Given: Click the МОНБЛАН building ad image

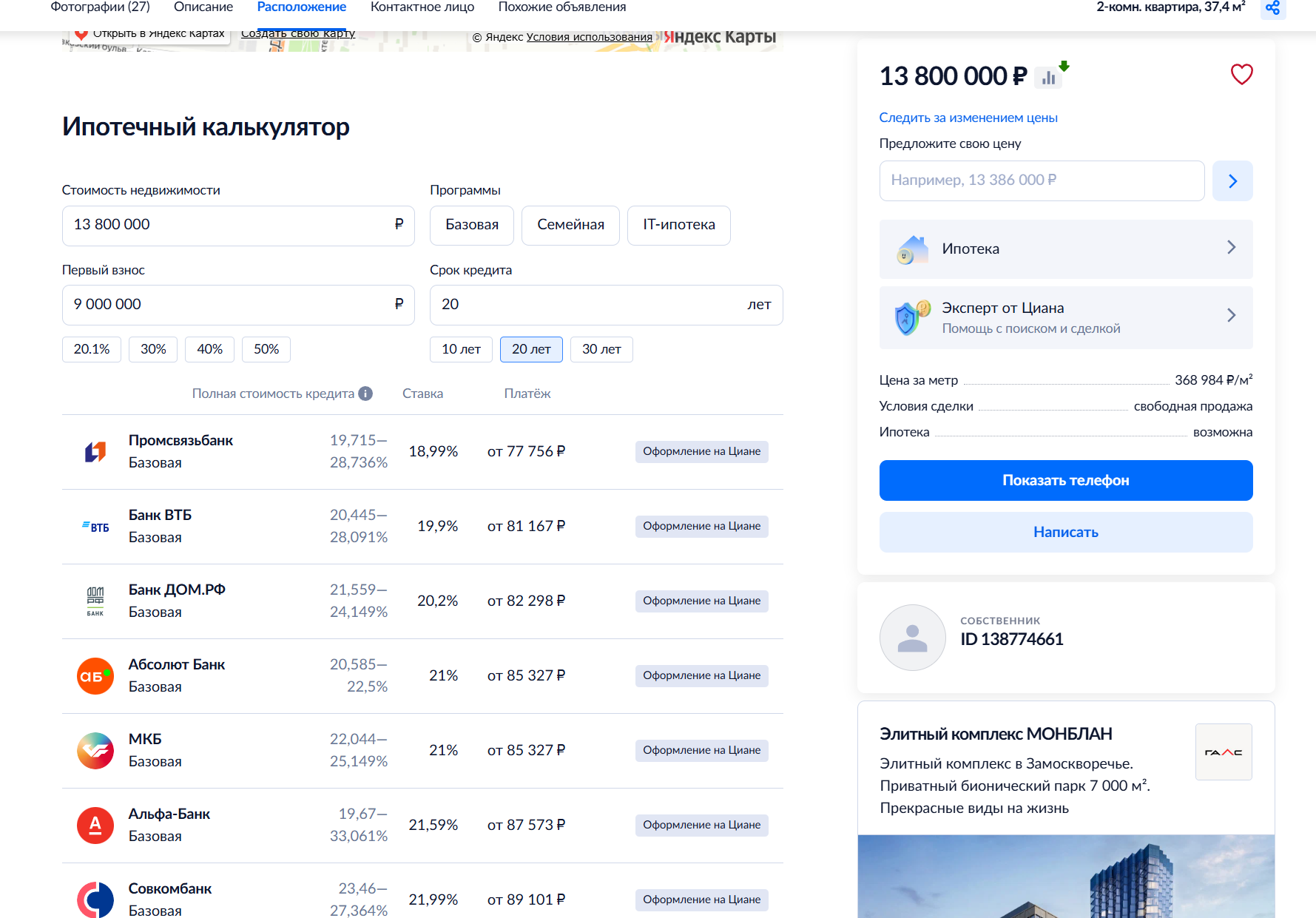Looking at the screenshot, I should tap(1066, 877).
